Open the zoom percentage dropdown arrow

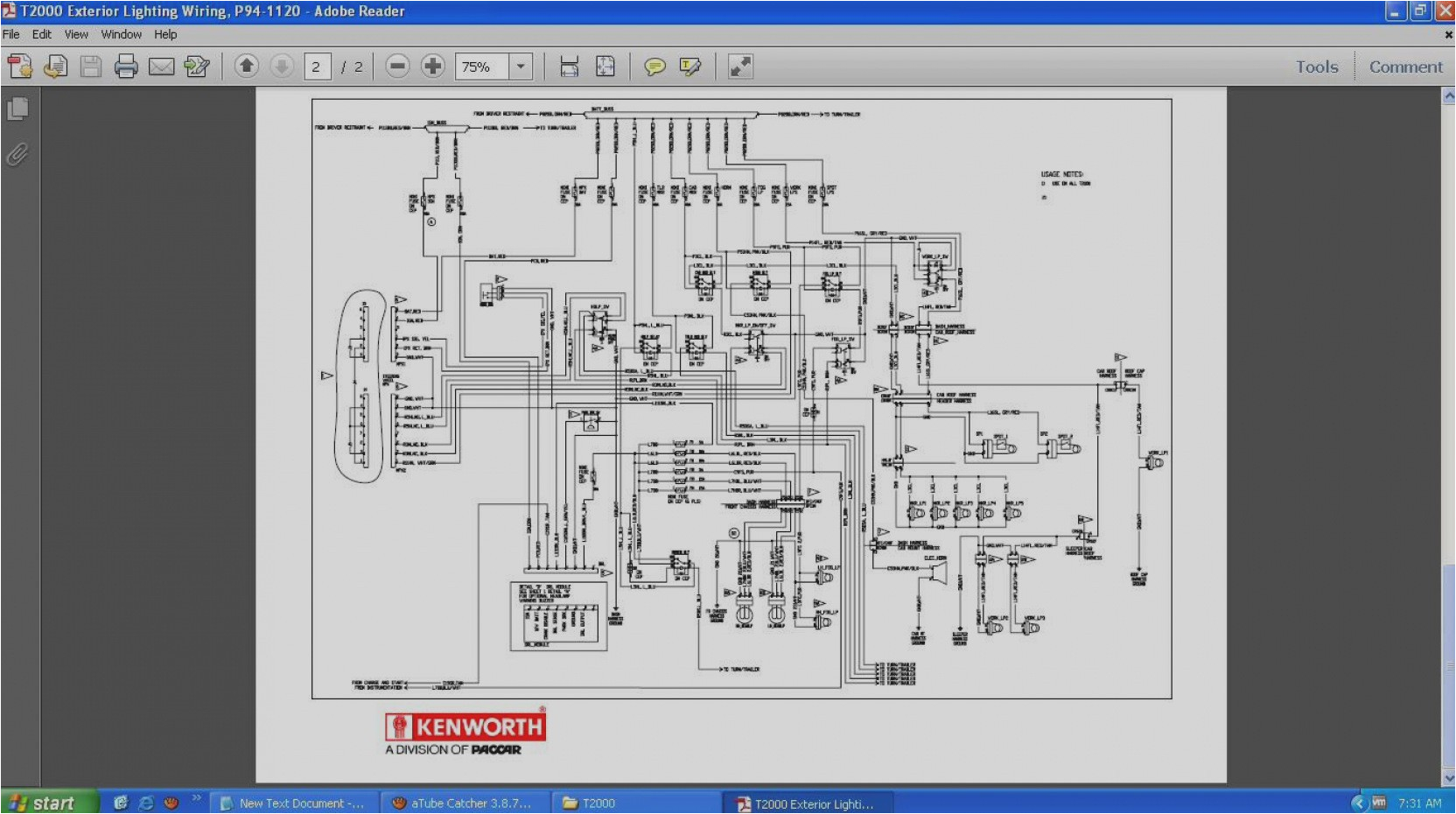(521, 67)
